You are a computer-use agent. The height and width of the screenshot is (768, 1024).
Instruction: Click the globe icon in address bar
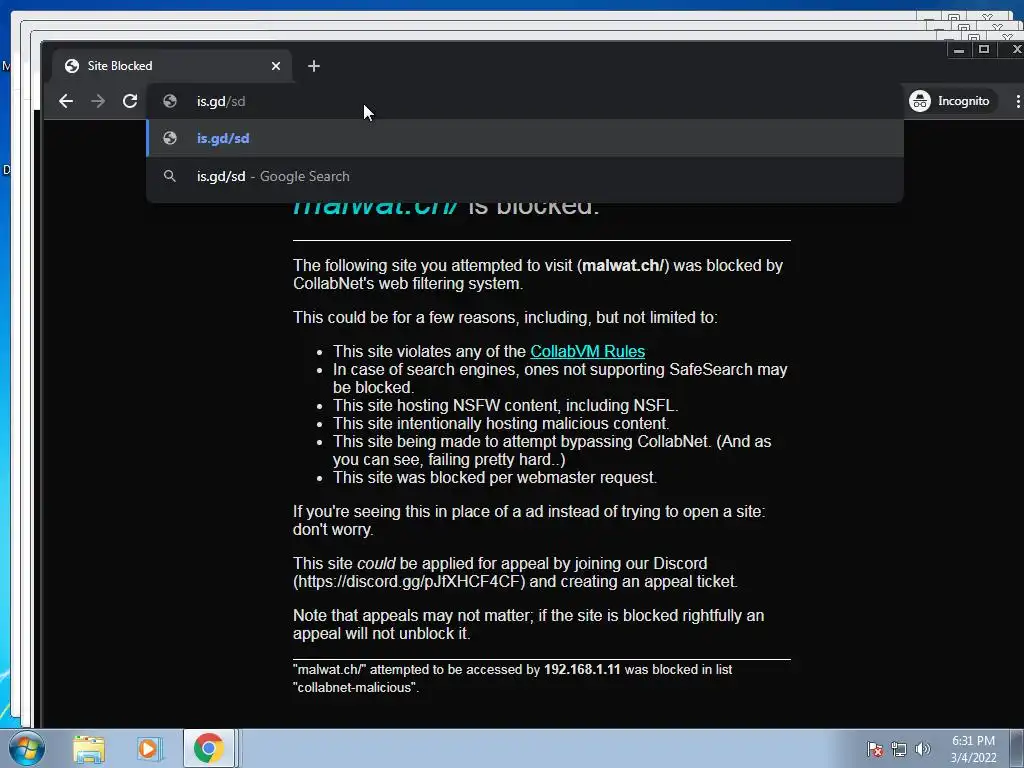point(170,101)
